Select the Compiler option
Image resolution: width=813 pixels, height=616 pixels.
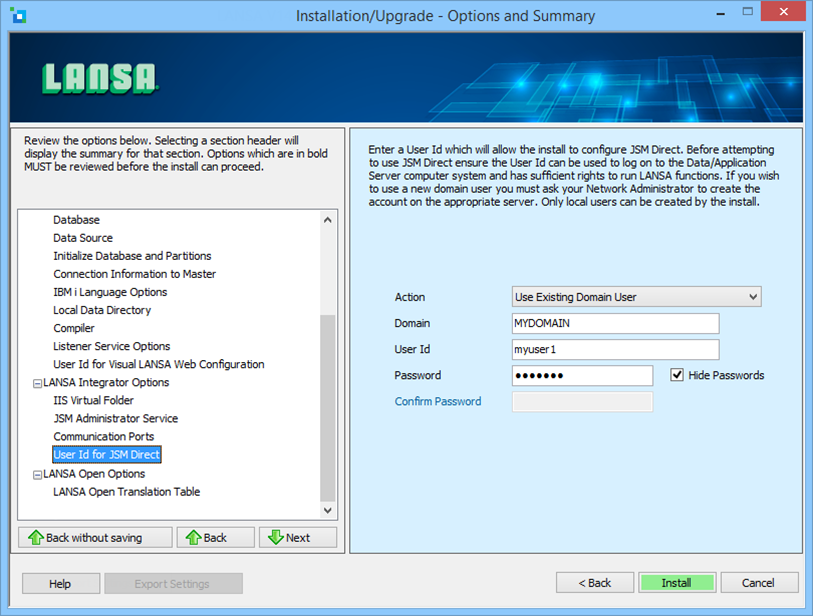coord(74,328)
